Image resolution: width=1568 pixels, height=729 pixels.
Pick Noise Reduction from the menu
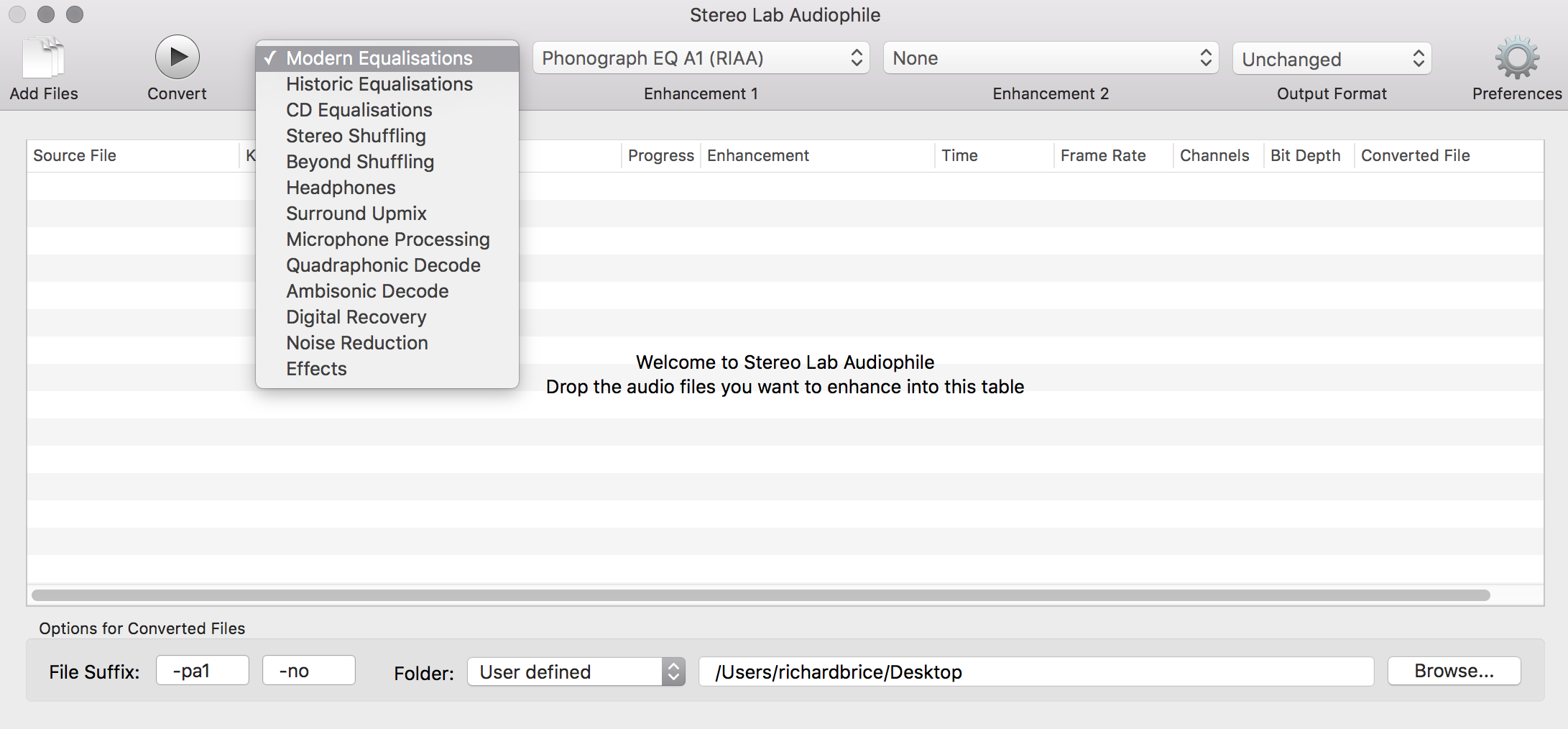tap(387, 343)
